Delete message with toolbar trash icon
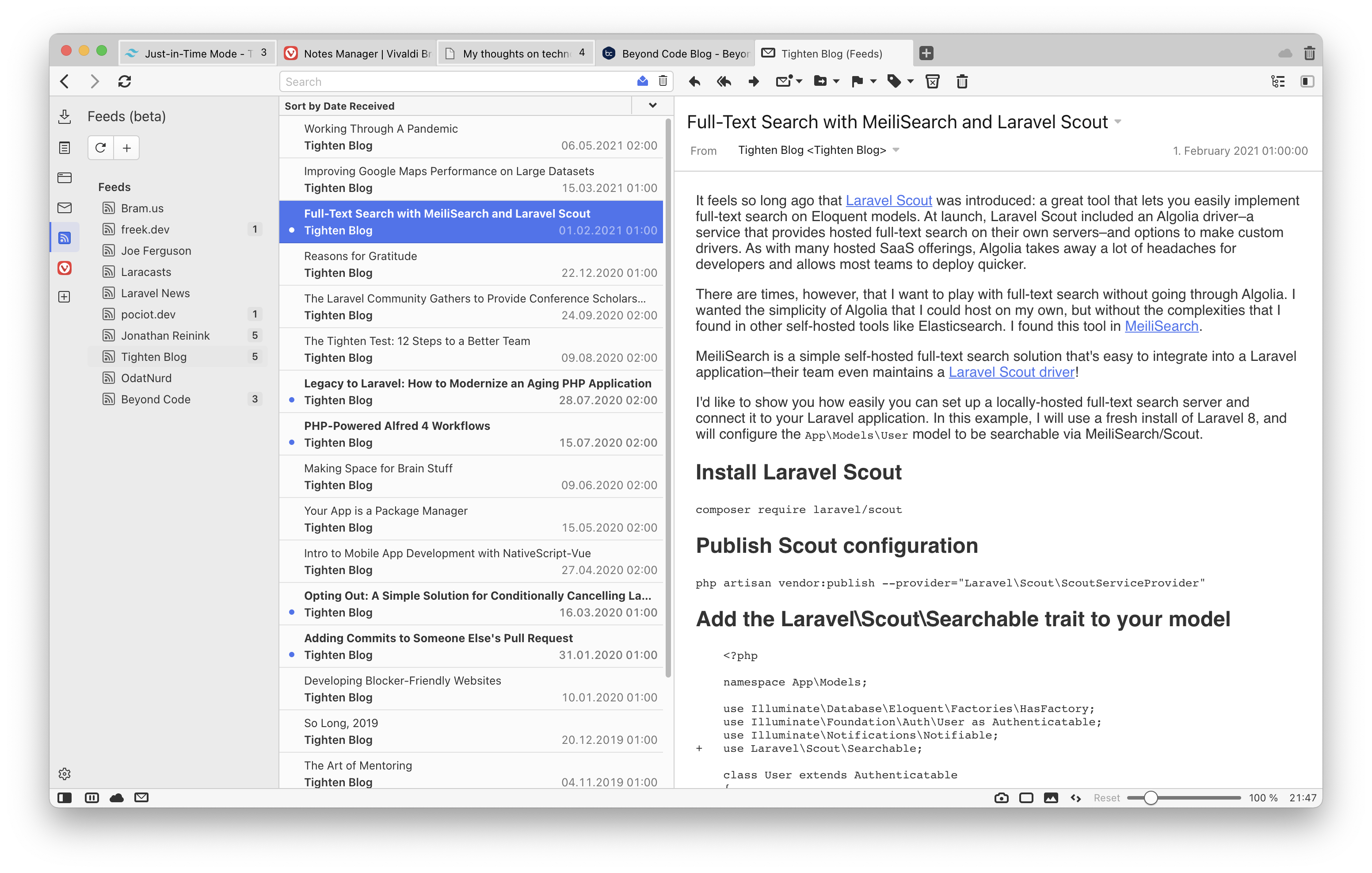 tap(962, 81)
